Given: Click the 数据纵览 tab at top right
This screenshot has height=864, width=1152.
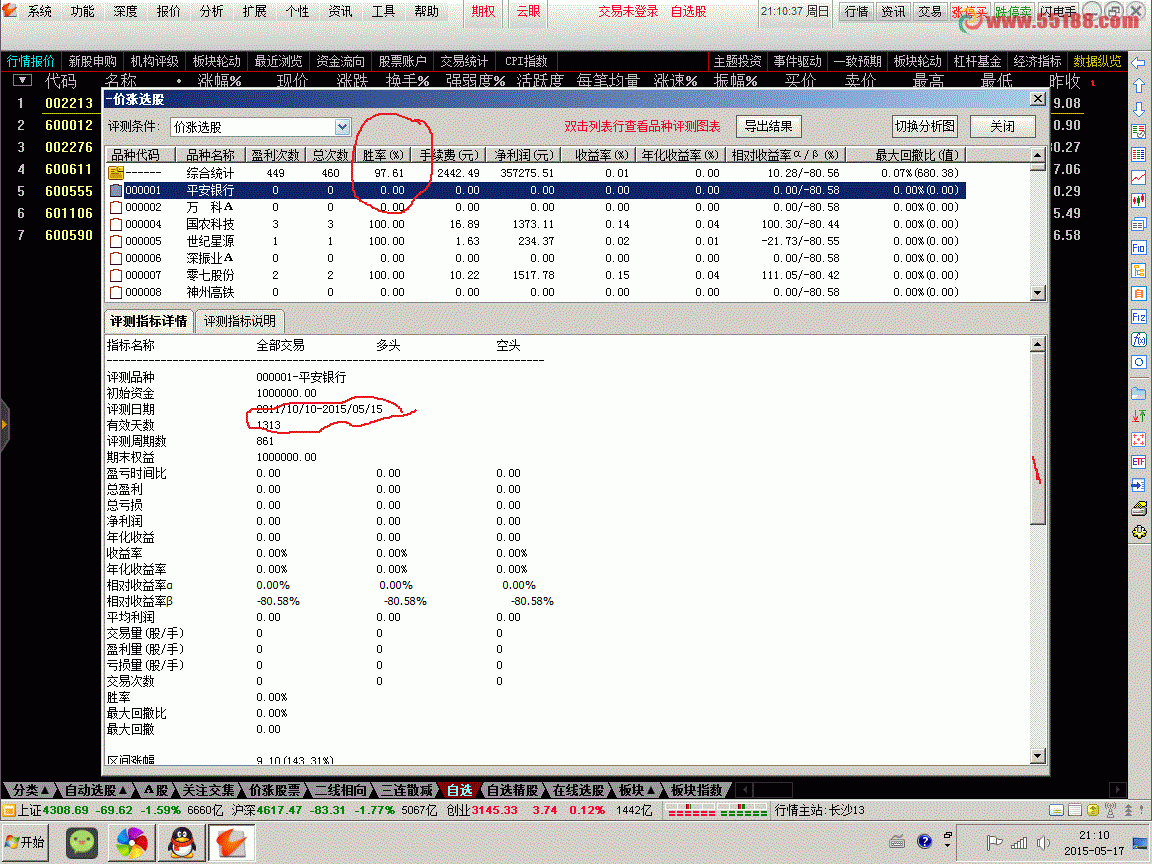Looking at the screenshot, I should [x=1097, y=62].
